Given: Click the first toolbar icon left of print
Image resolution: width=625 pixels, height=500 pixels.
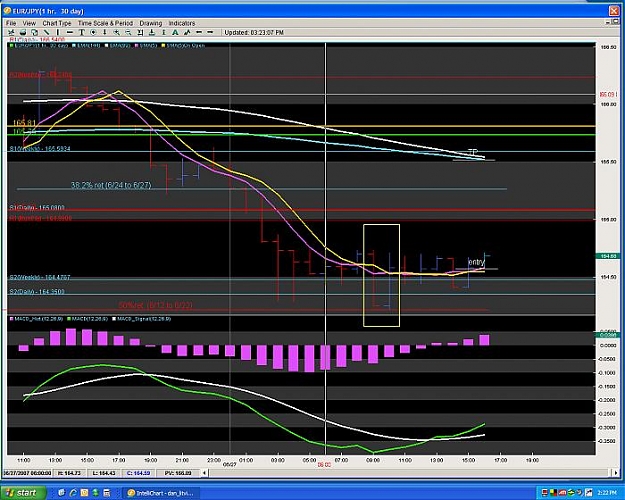Looking at the screenshot, I should point(11,32).
